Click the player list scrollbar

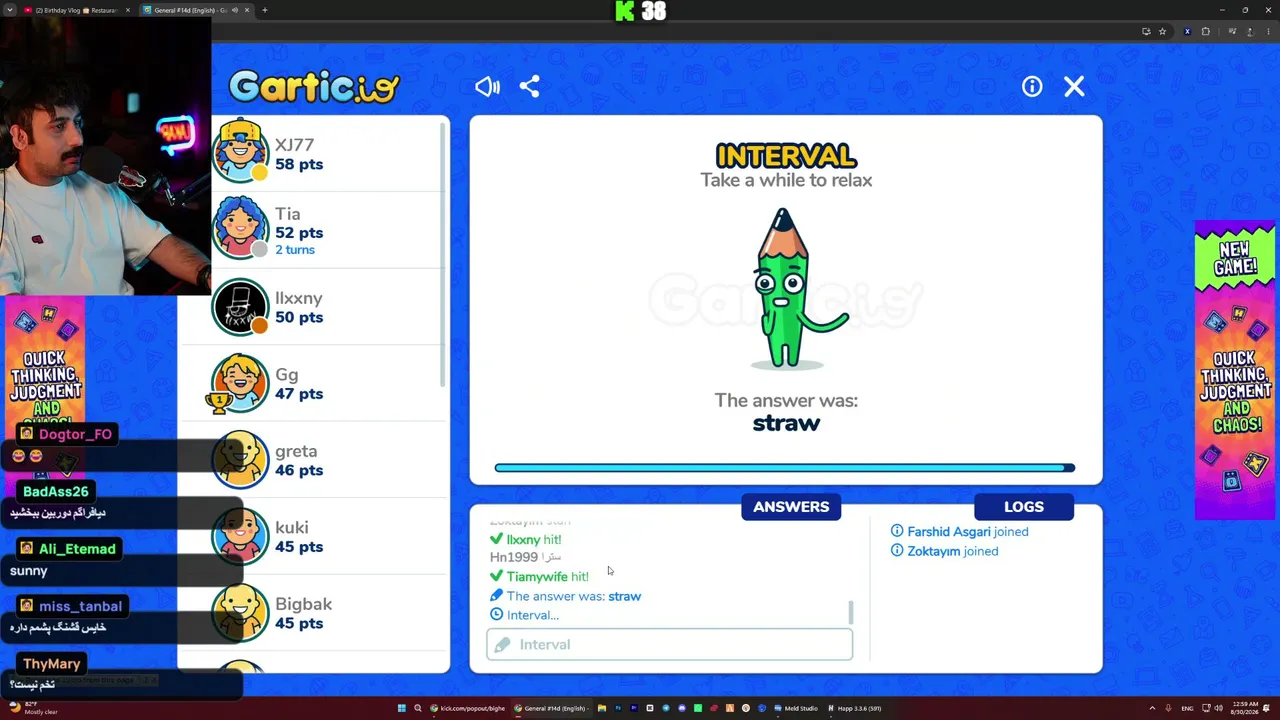pyautogui.click(x=442, y=255)
